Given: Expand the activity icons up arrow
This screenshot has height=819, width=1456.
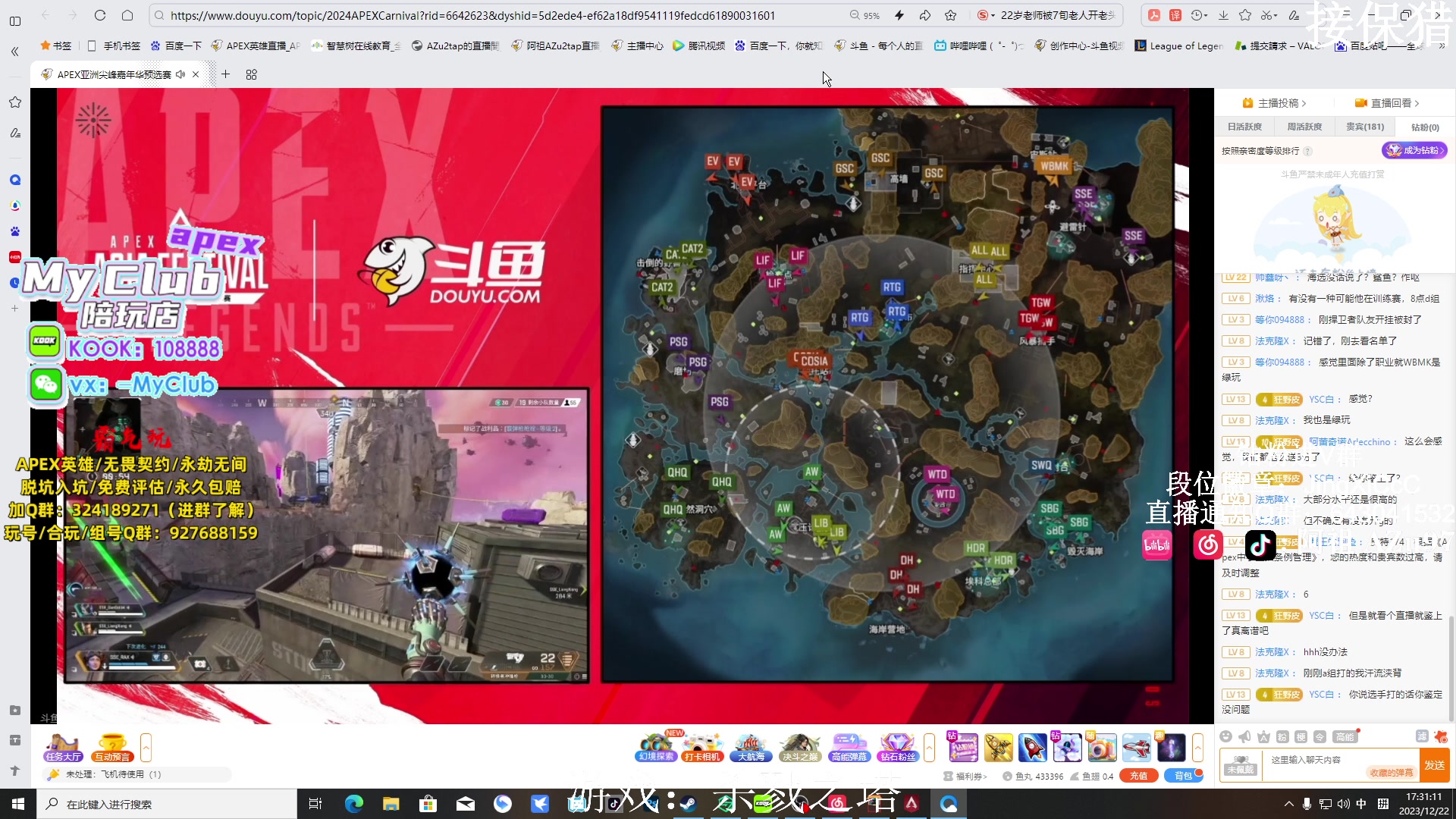Looking at the screenshot, I should 929,748.
